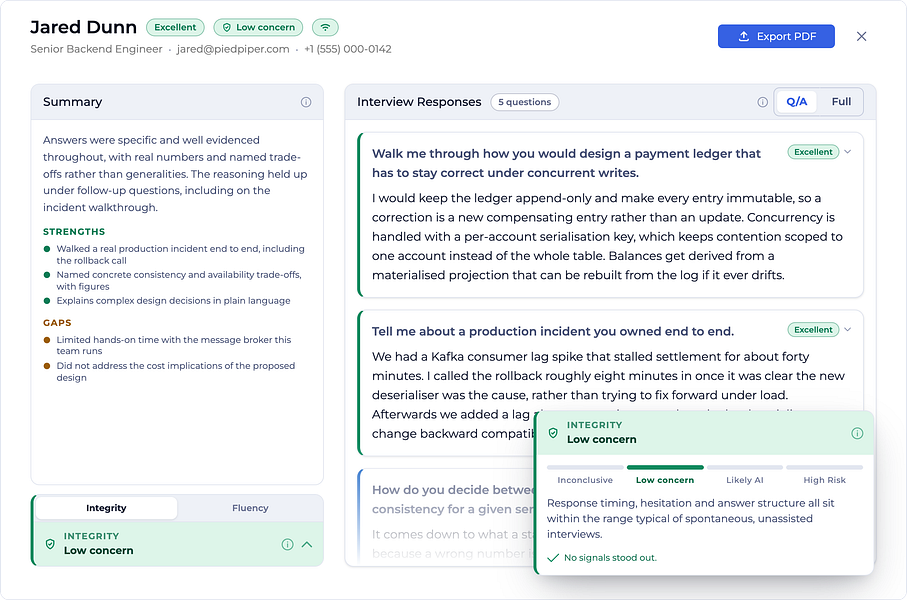
Task: Click the Senior Backend Engineer job title
Action: (96, 49)
